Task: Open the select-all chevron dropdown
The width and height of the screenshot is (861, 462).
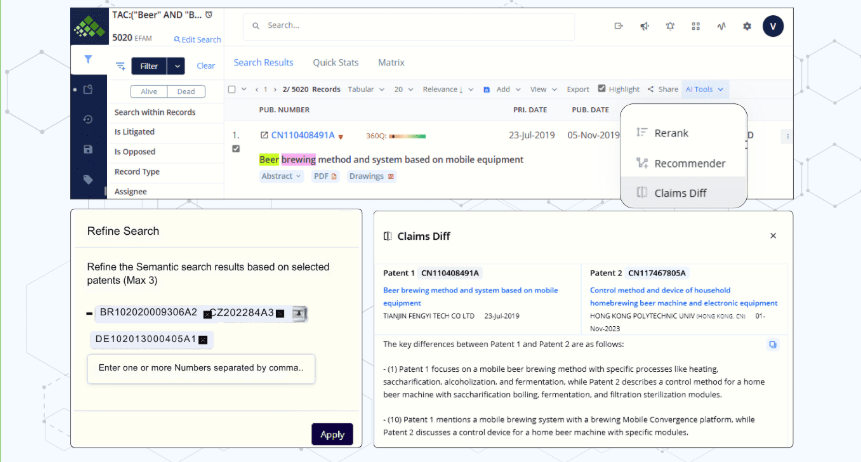Action: pos(244,90)
